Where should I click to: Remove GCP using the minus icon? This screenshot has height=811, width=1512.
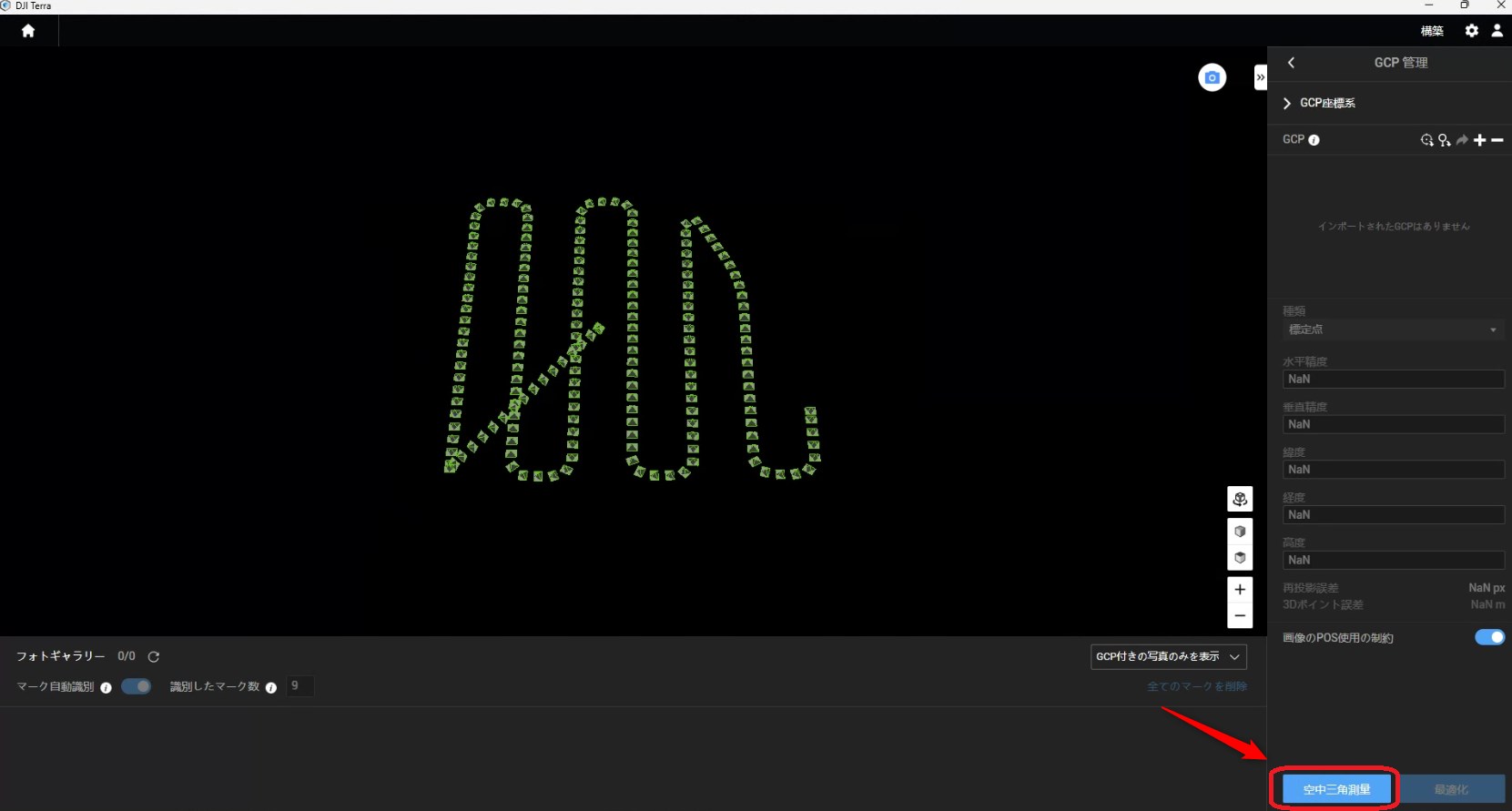[1497, 140]
